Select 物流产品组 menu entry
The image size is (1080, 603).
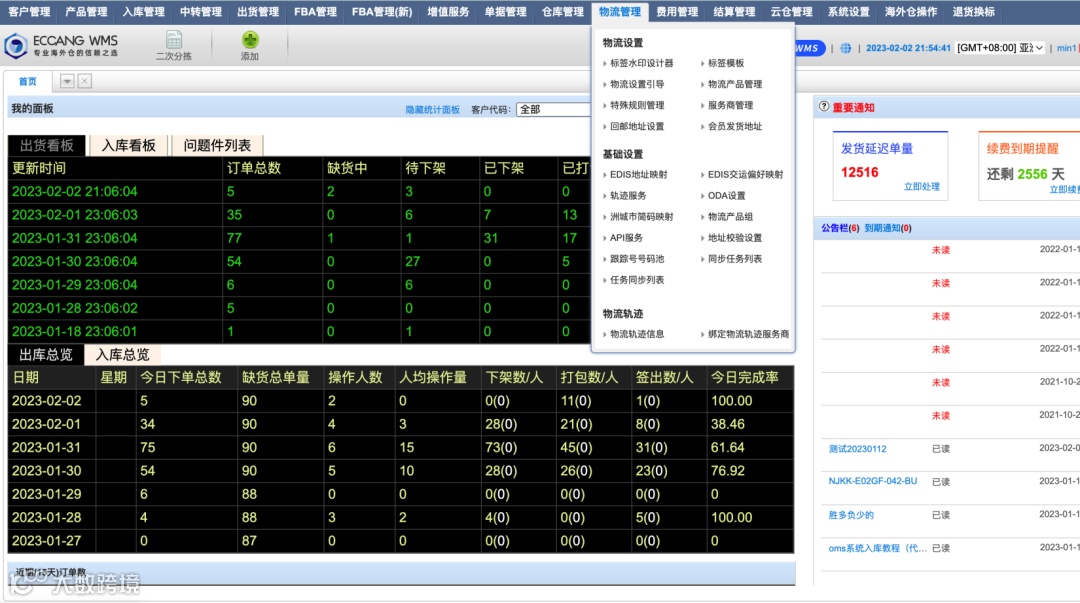730,216
